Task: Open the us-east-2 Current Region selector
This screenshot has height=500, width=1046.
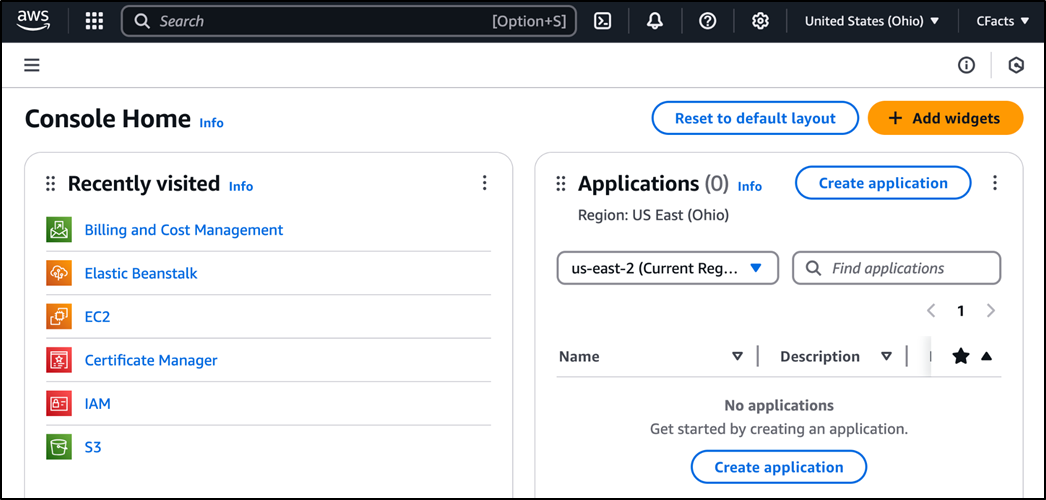Action: [x=668, y=268]
